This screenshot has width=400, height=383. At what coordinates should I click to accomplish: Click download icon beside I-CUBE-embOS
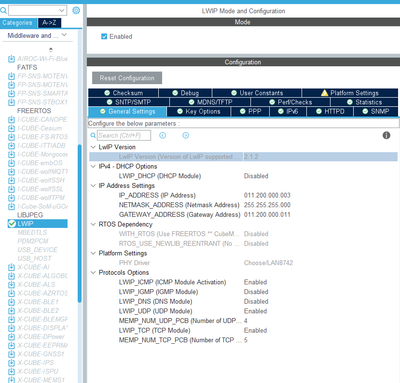(x=11, y=163)
